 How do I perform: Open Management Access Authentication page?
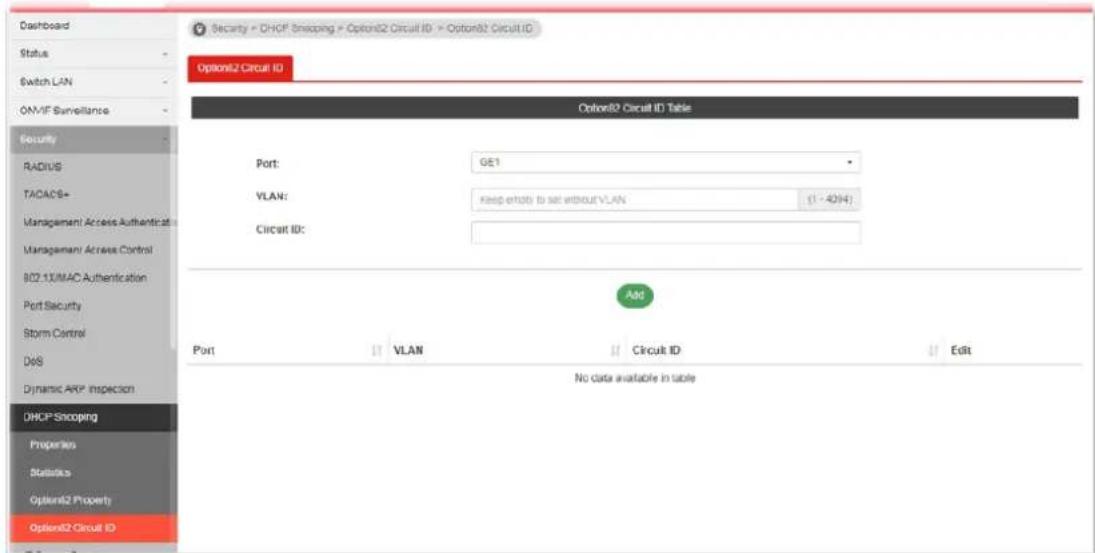tap(94, 222)
